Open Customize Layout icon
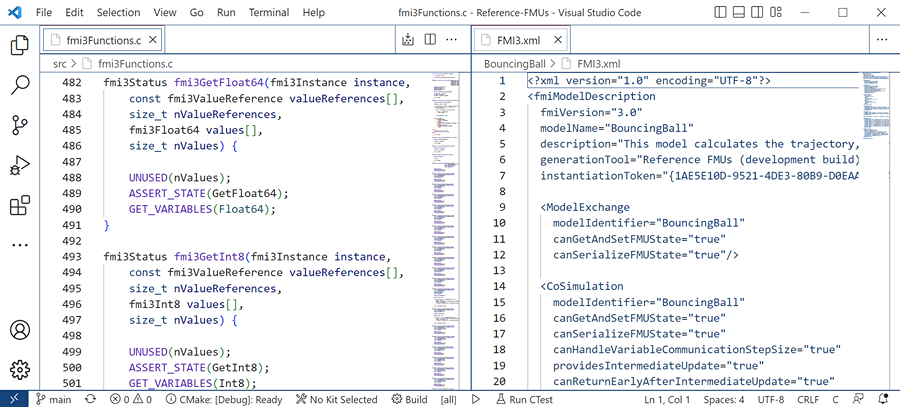This screenshot has height=407, width=900. coord(776,12)
